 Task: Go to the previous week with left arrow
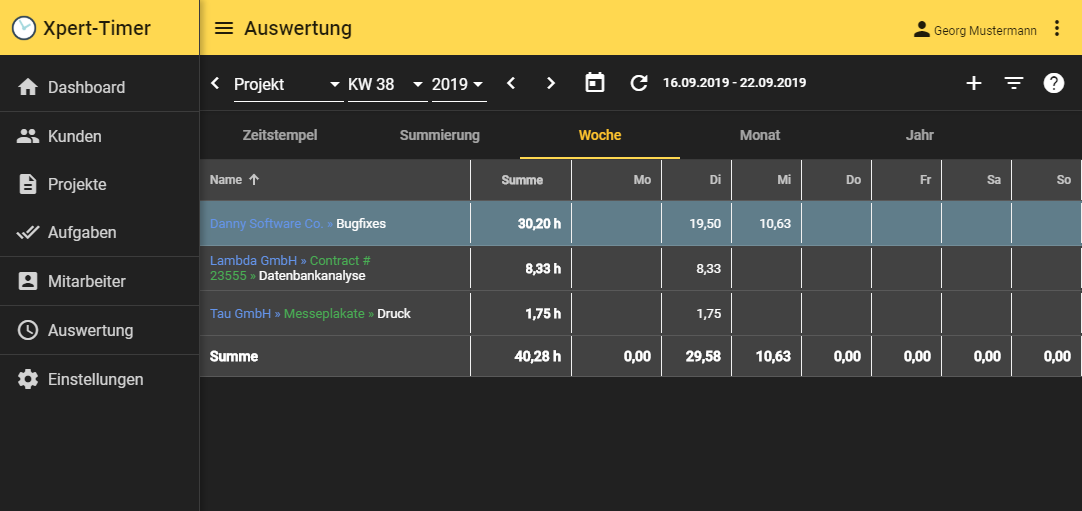tap(511, 83)
